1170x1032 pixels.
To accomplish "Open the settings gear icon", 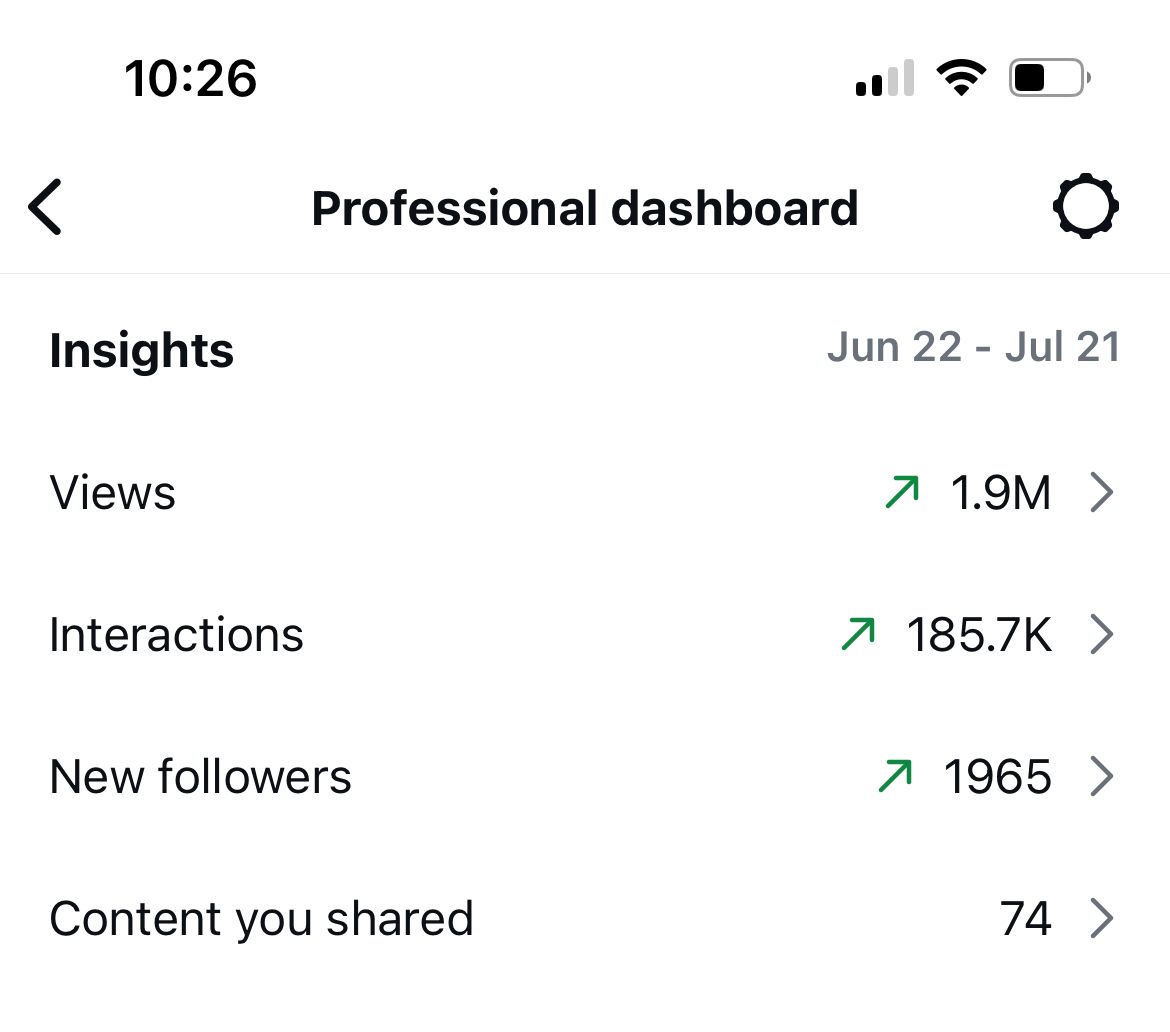I will point(1085,208).
